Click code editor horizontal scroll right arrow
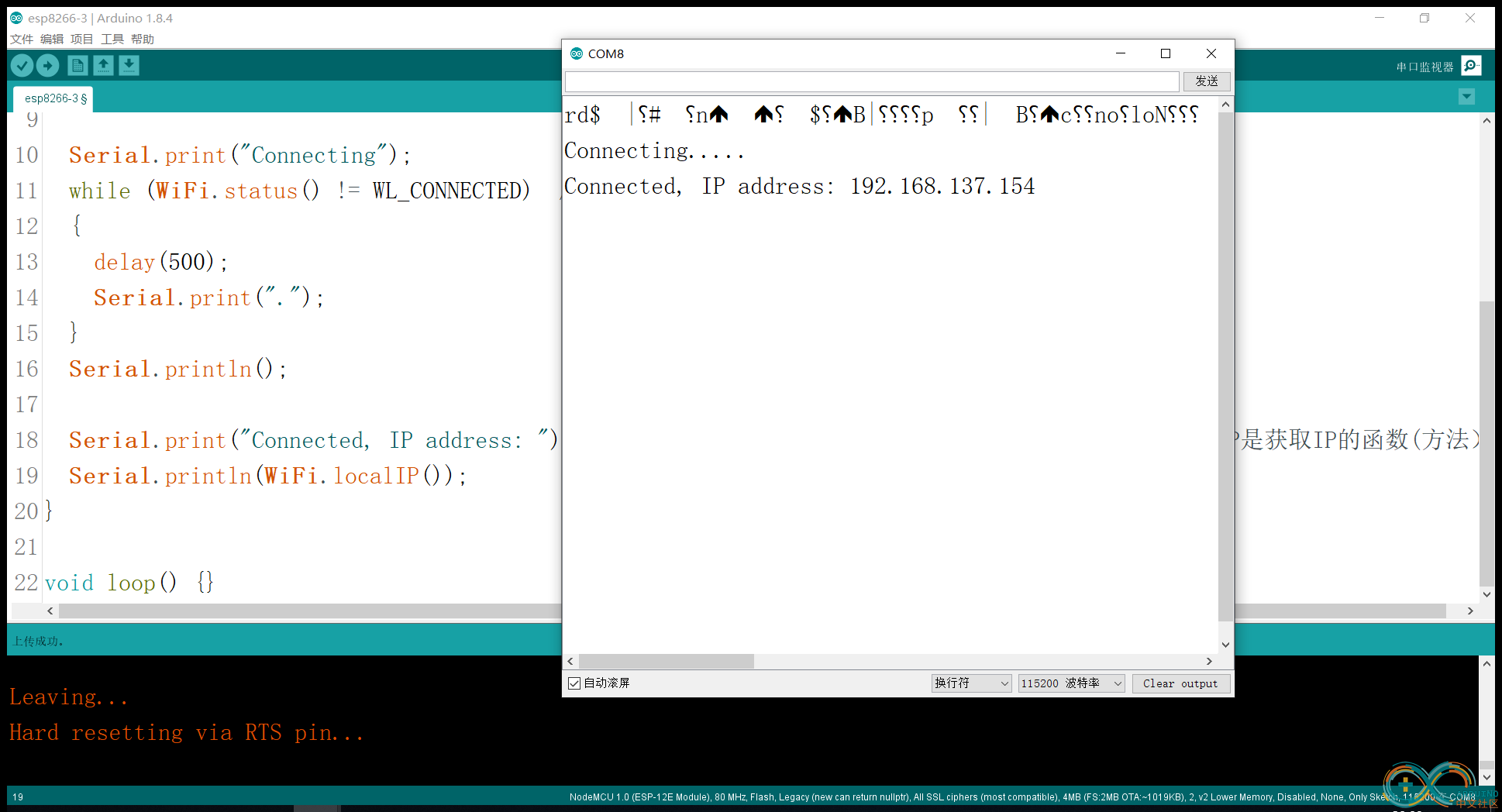Screen dimensions: 1502x812 1470,611
